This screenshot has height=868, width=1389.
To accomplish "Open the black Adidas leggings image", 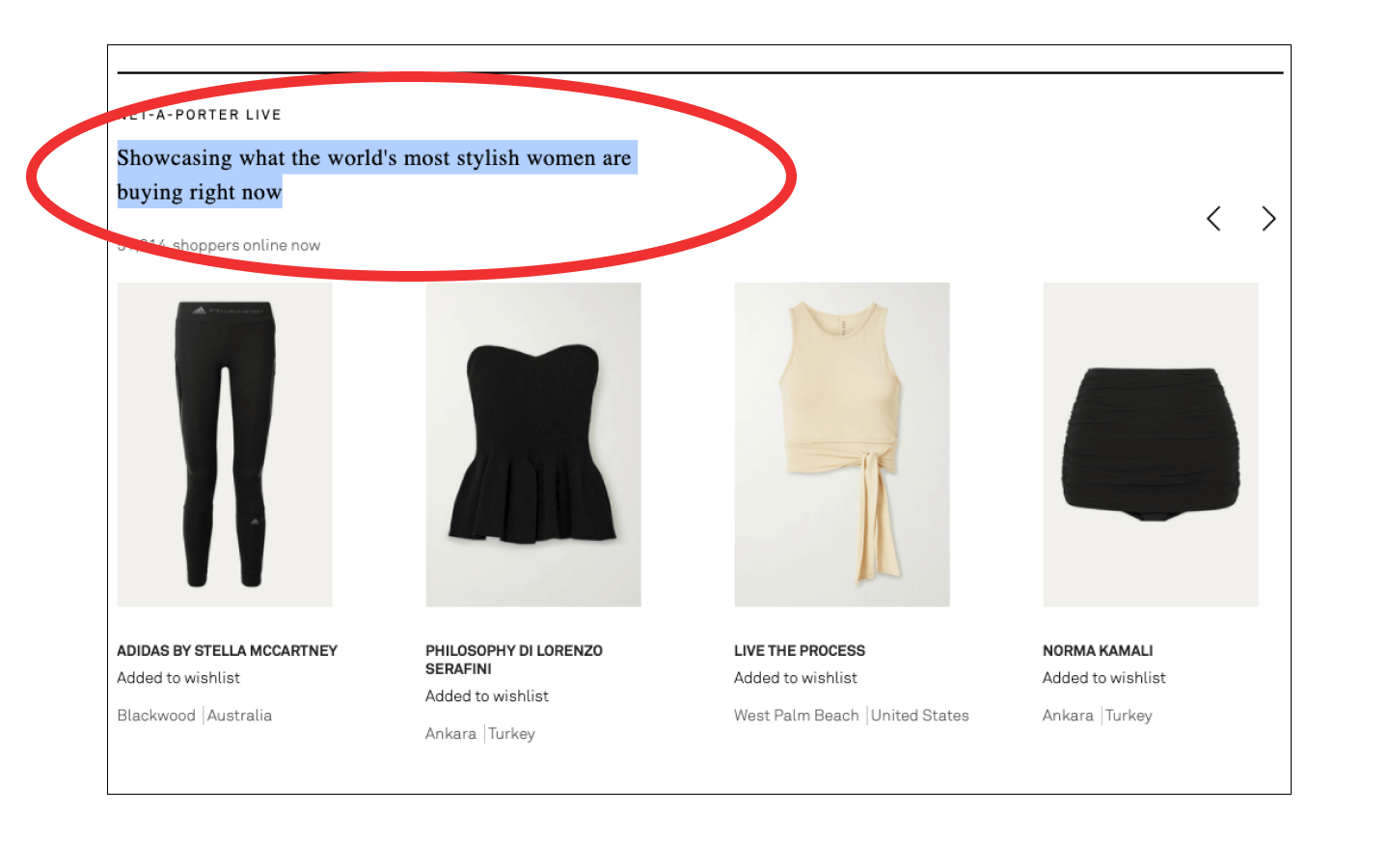I will click(225, 445).
